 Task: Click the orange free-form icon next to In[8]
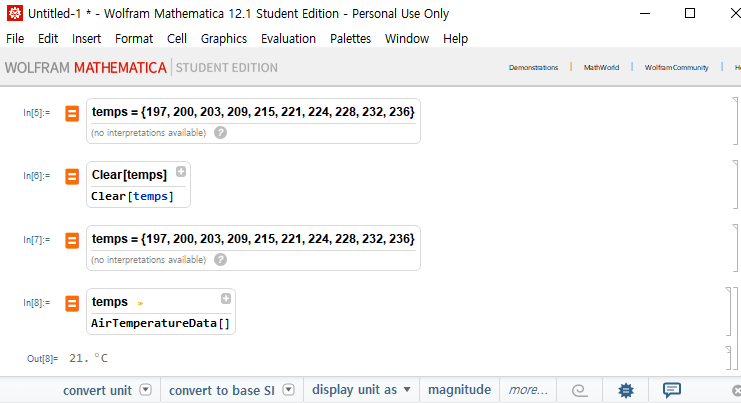pos(72,303)
